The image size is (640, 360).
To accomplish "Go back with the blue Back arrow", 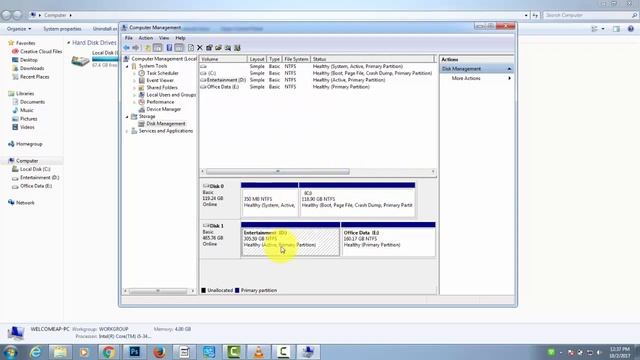I will (127, 48).
